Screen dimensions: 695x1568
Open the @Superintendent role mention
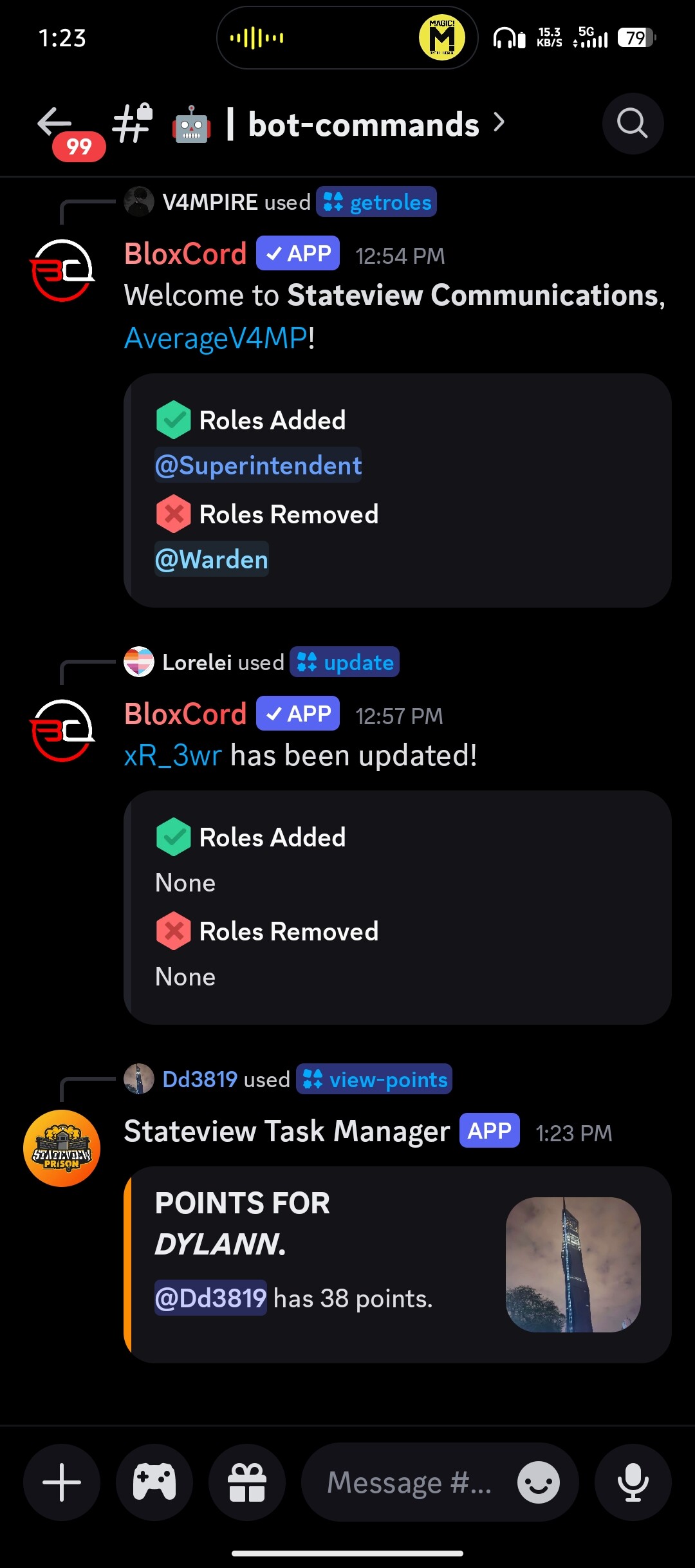[258, 465]
